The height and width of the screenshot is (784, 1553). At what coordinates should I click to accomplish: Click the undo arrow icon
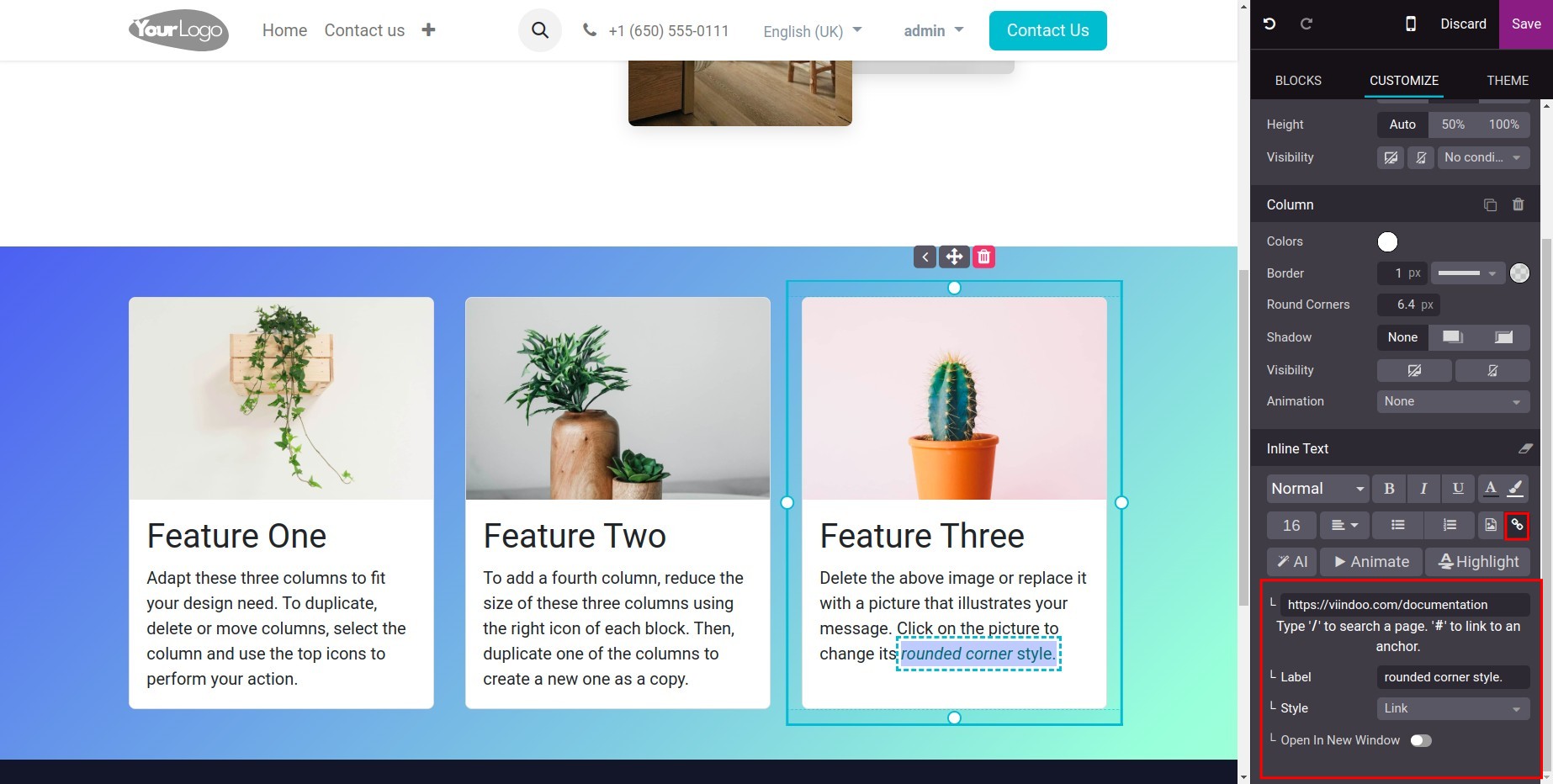pyautogui.click(x=1269, y=24)
